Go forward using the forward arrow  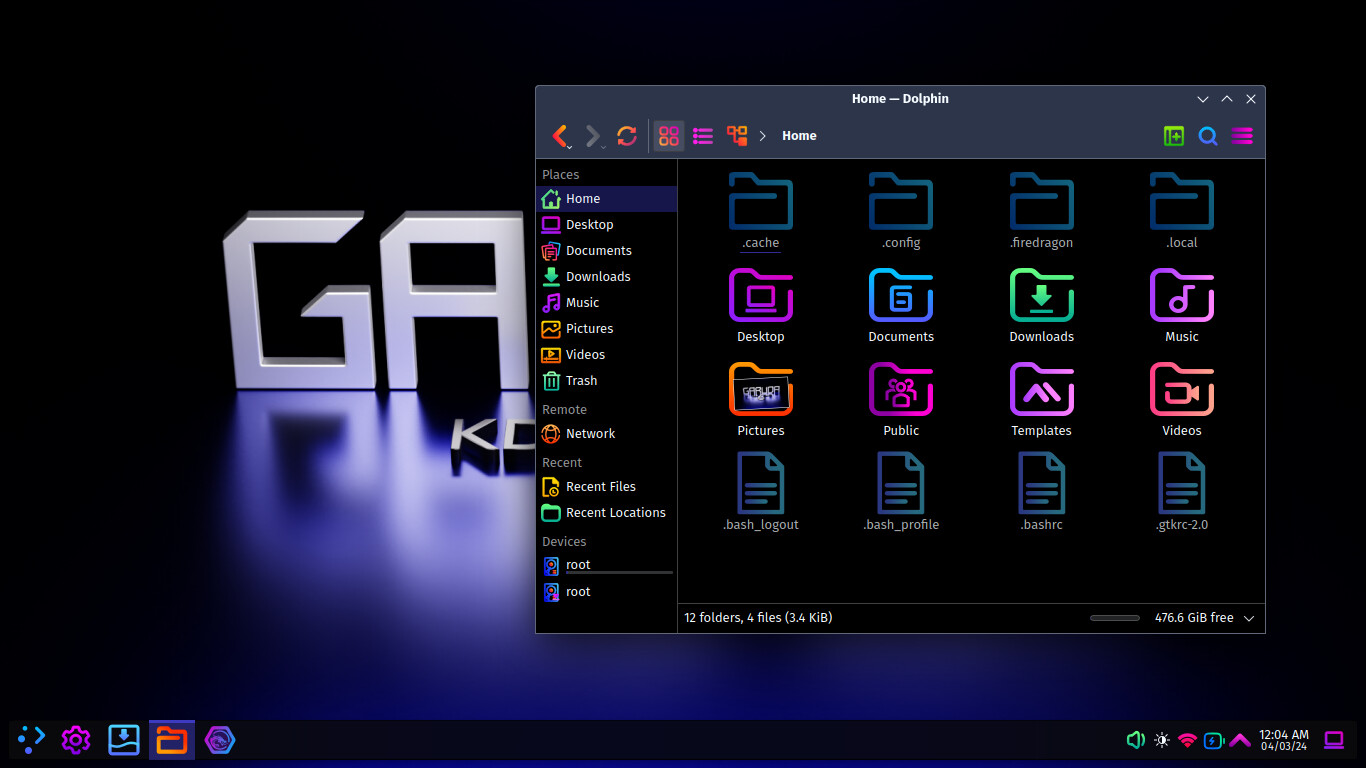593,136
